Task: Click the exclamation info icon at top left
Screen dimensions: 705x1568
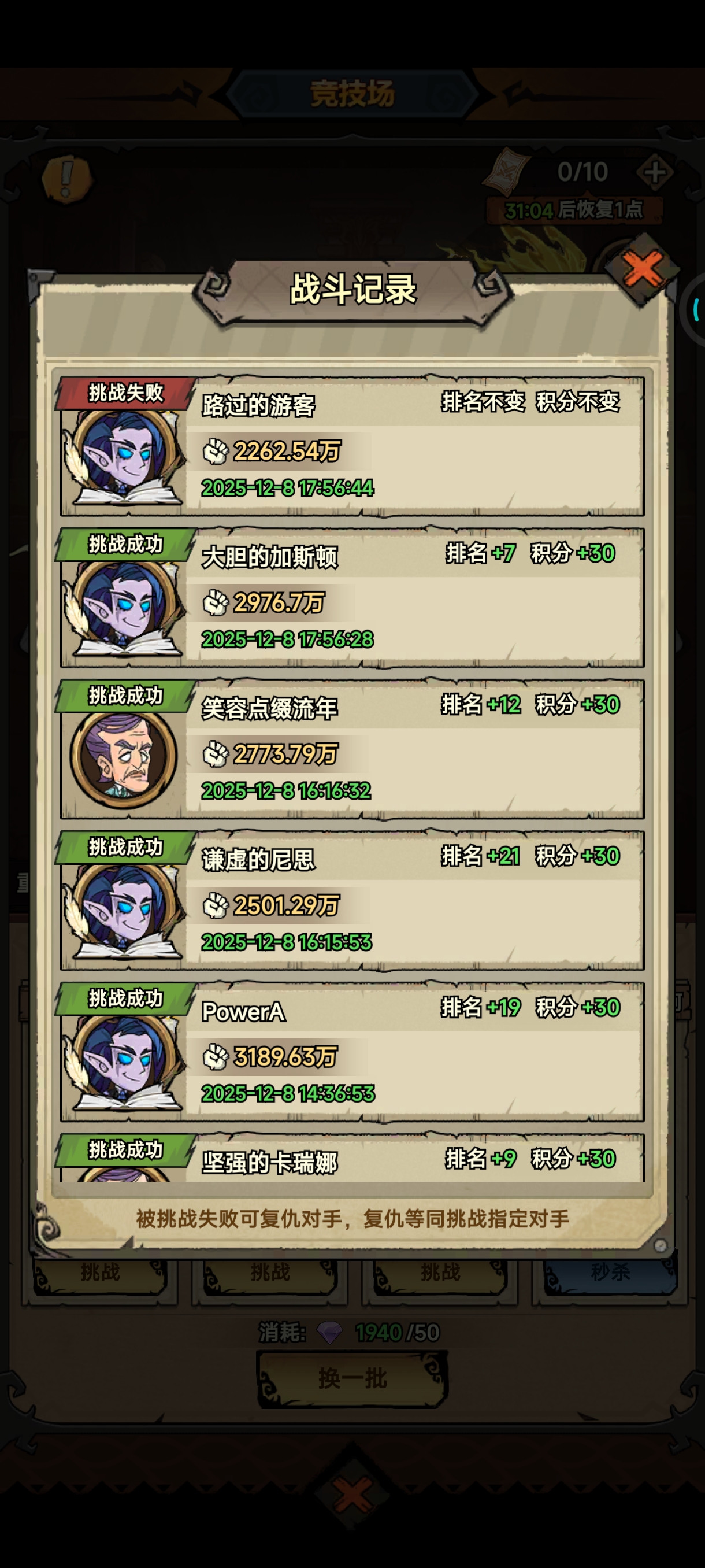Action: pos(67,177)
